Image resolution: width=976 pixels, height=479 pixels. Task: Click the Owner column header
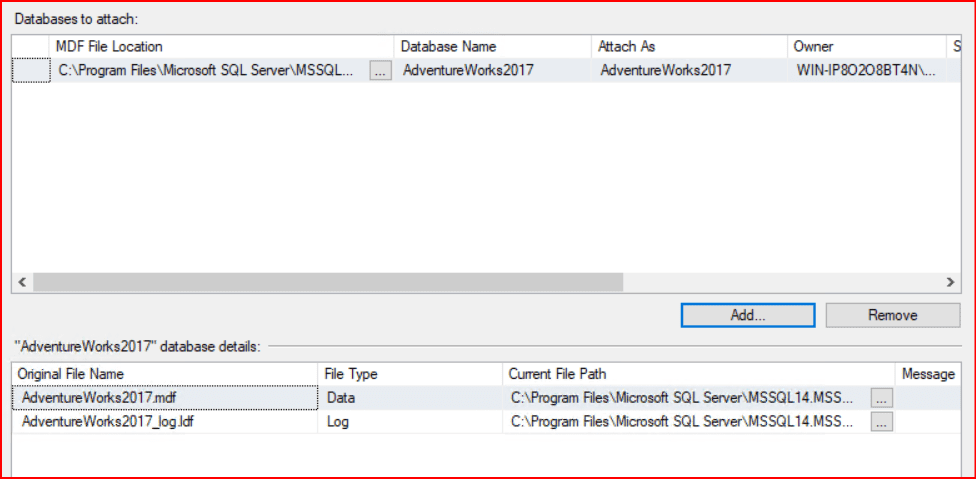click(x=864, y=46)
